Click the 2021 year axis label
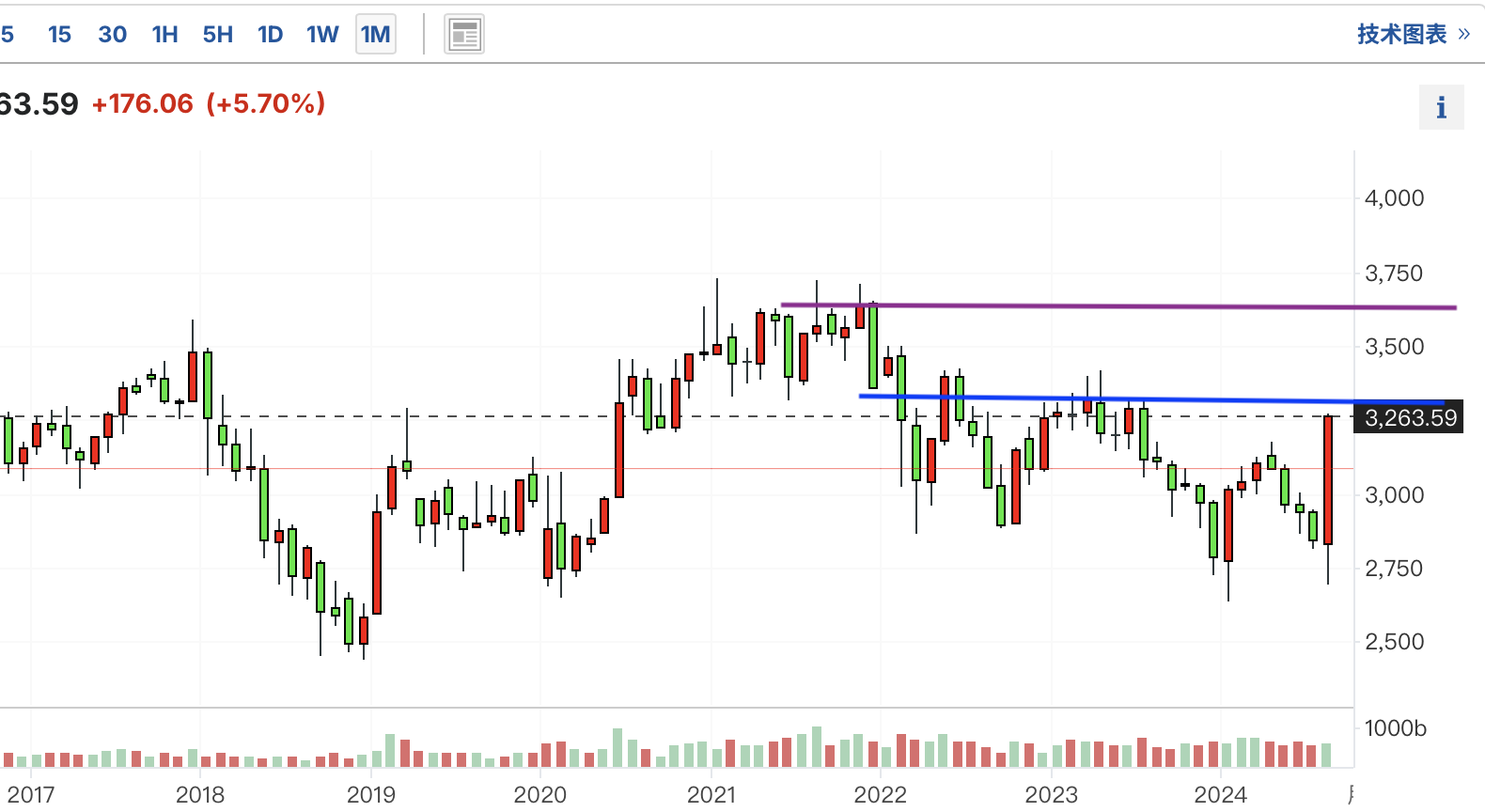 coord(711,795)
